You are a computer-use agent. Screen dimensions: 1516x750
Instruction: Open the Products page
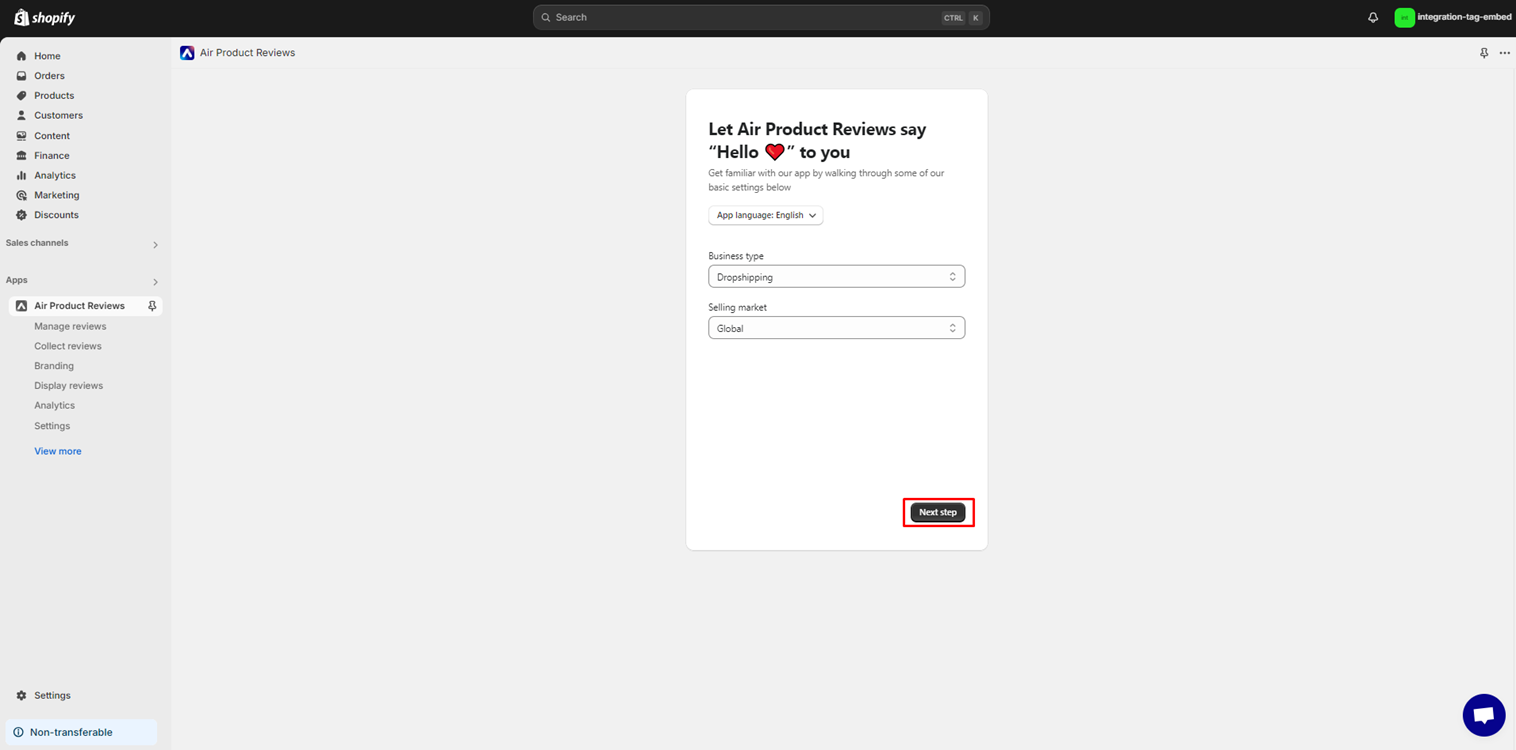pyautogui.click(x=54, y=96)
